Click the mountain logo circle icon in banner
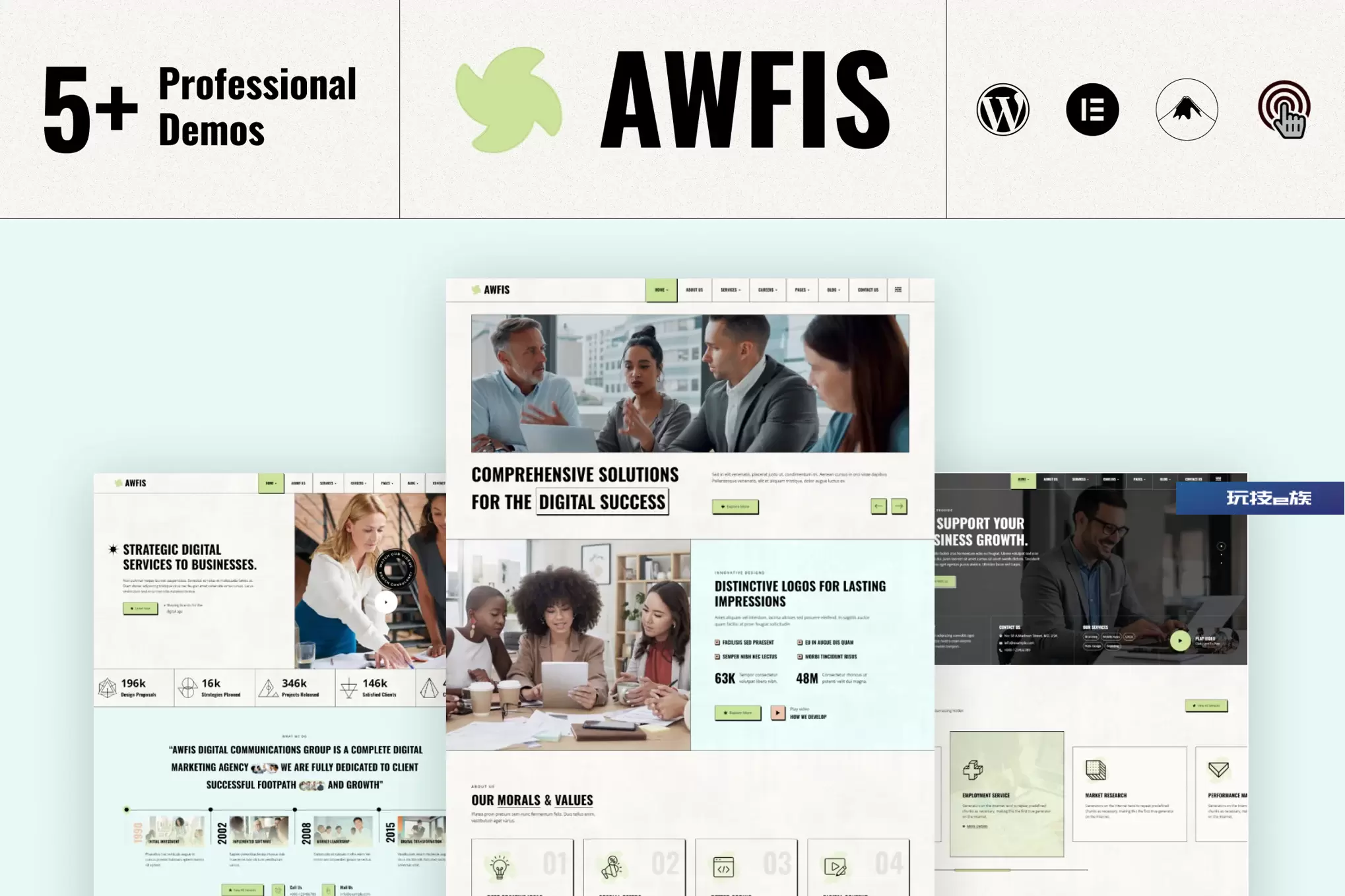Viewport: 1345px width, 896px height. (x=1187, y=110)
